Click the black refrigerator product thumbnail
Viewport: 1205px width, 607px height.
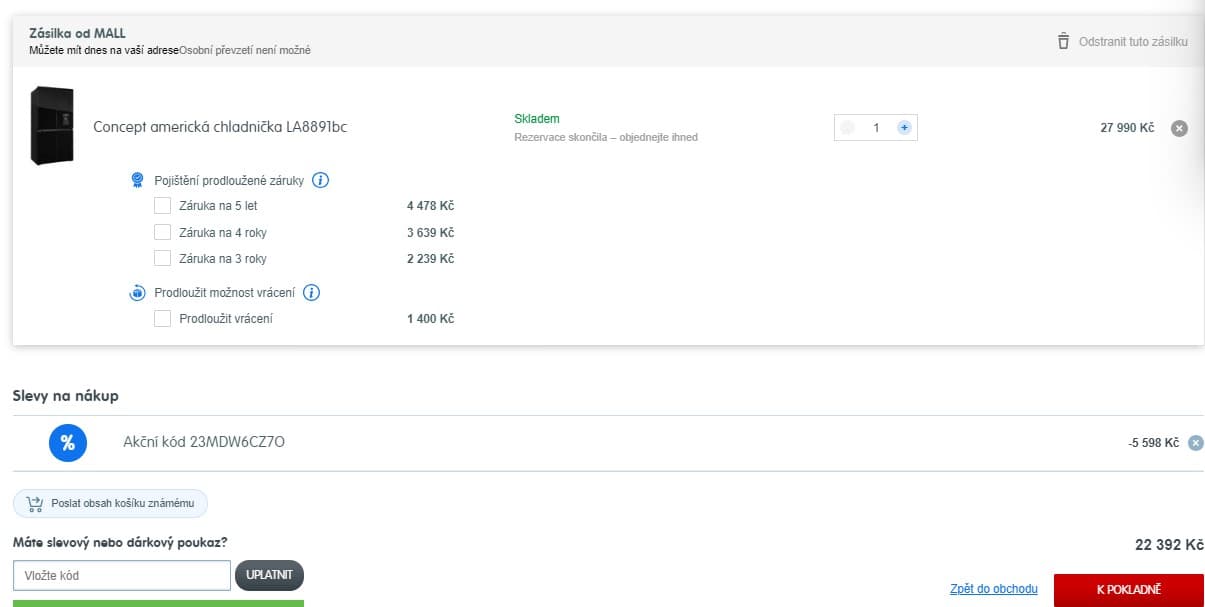[52, 126]
